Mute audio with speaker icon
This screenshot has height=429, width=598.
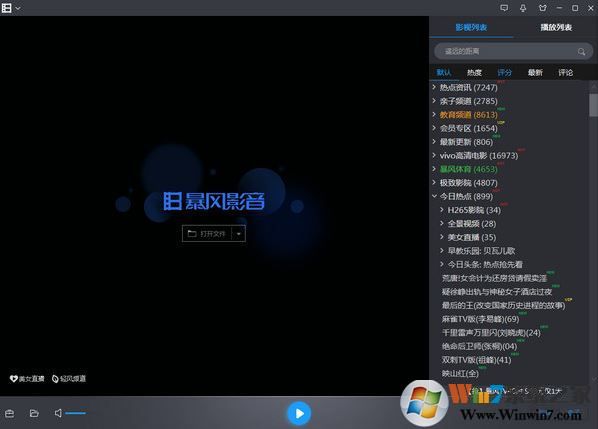click(58, 413)
